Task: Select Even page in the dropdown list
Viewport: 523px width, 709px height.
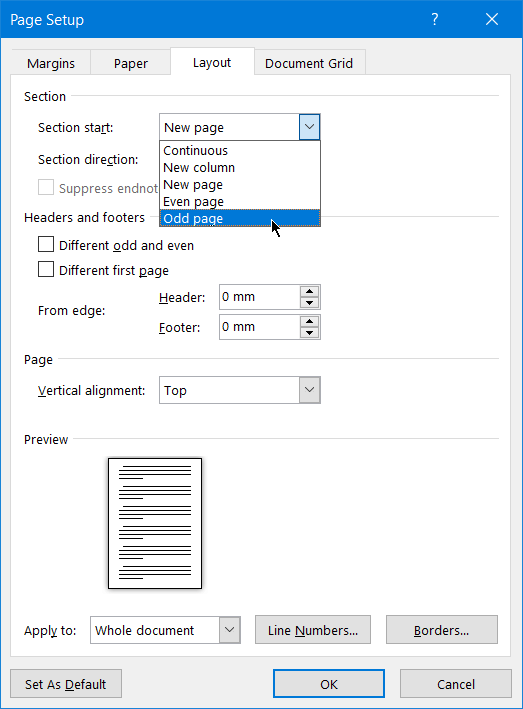Action: pos(240,202)
